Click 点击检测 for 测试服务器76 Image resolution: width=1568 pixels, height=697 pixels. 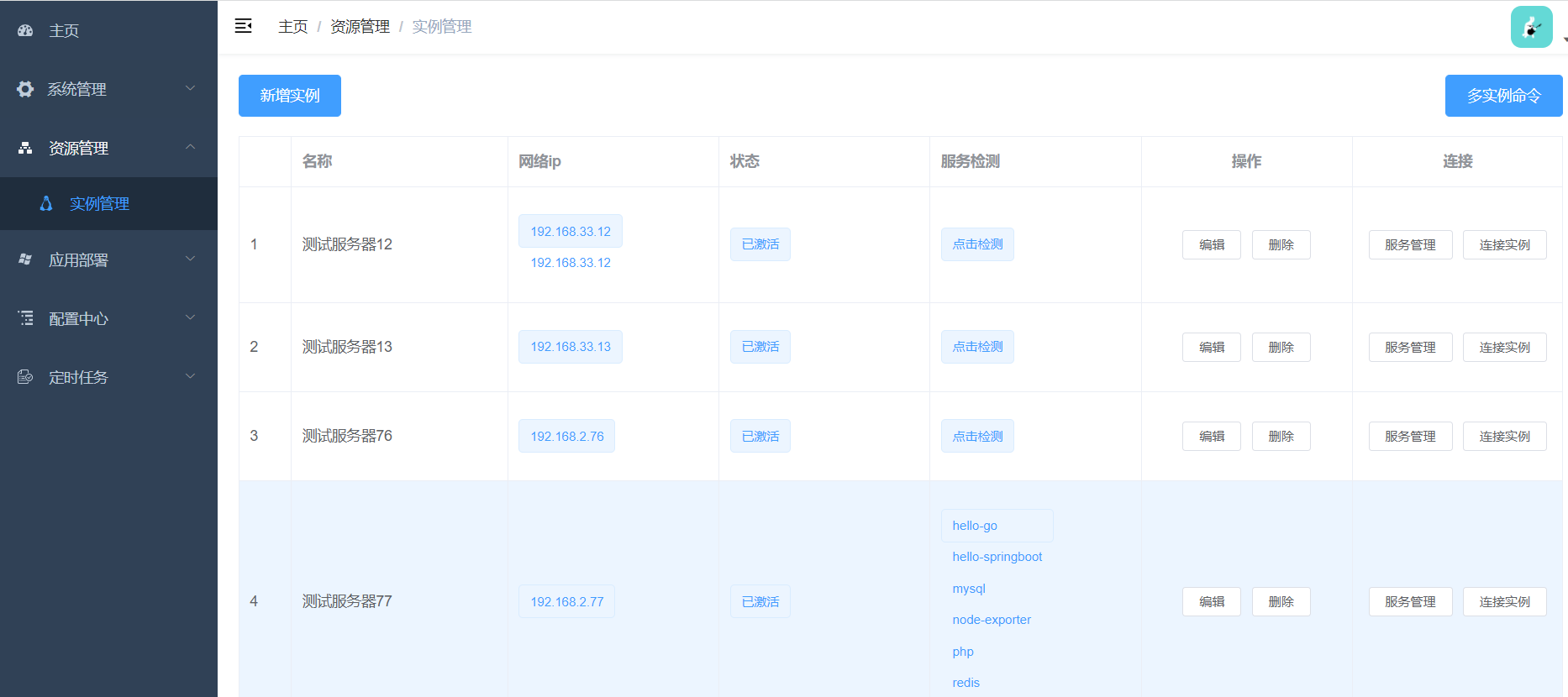977,436
